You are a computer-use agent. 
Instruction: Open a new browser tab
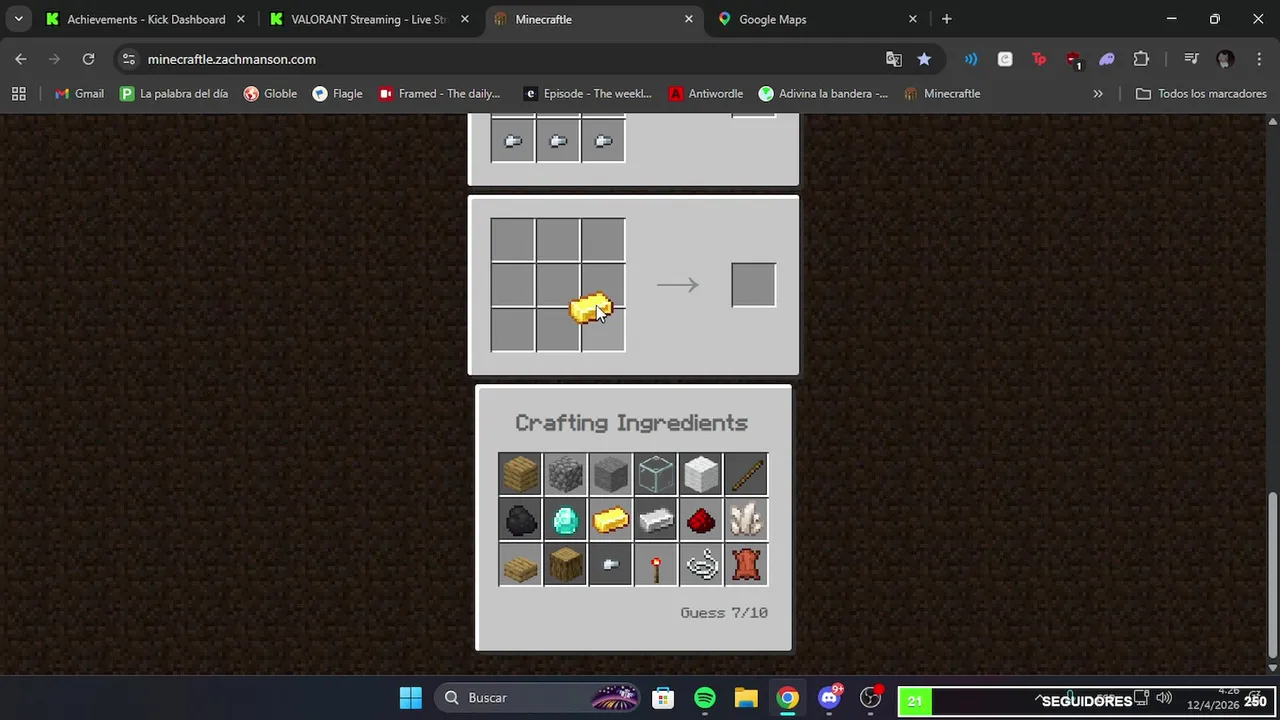pos(946,19)
